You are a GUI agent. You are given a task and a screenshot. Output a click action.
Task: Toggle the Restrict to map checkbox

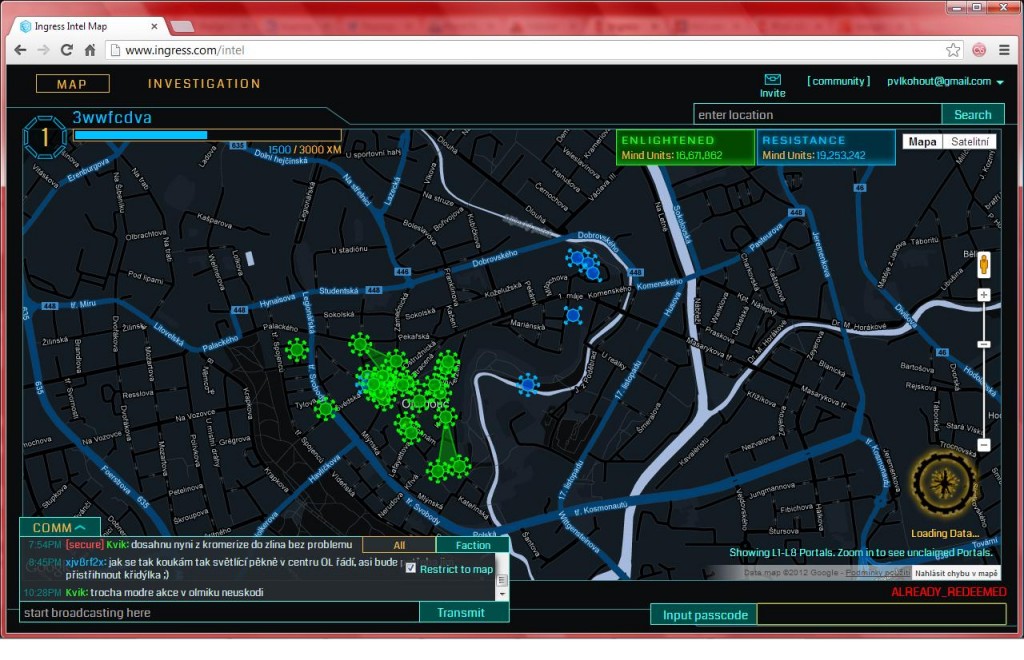tap(411, 568)
